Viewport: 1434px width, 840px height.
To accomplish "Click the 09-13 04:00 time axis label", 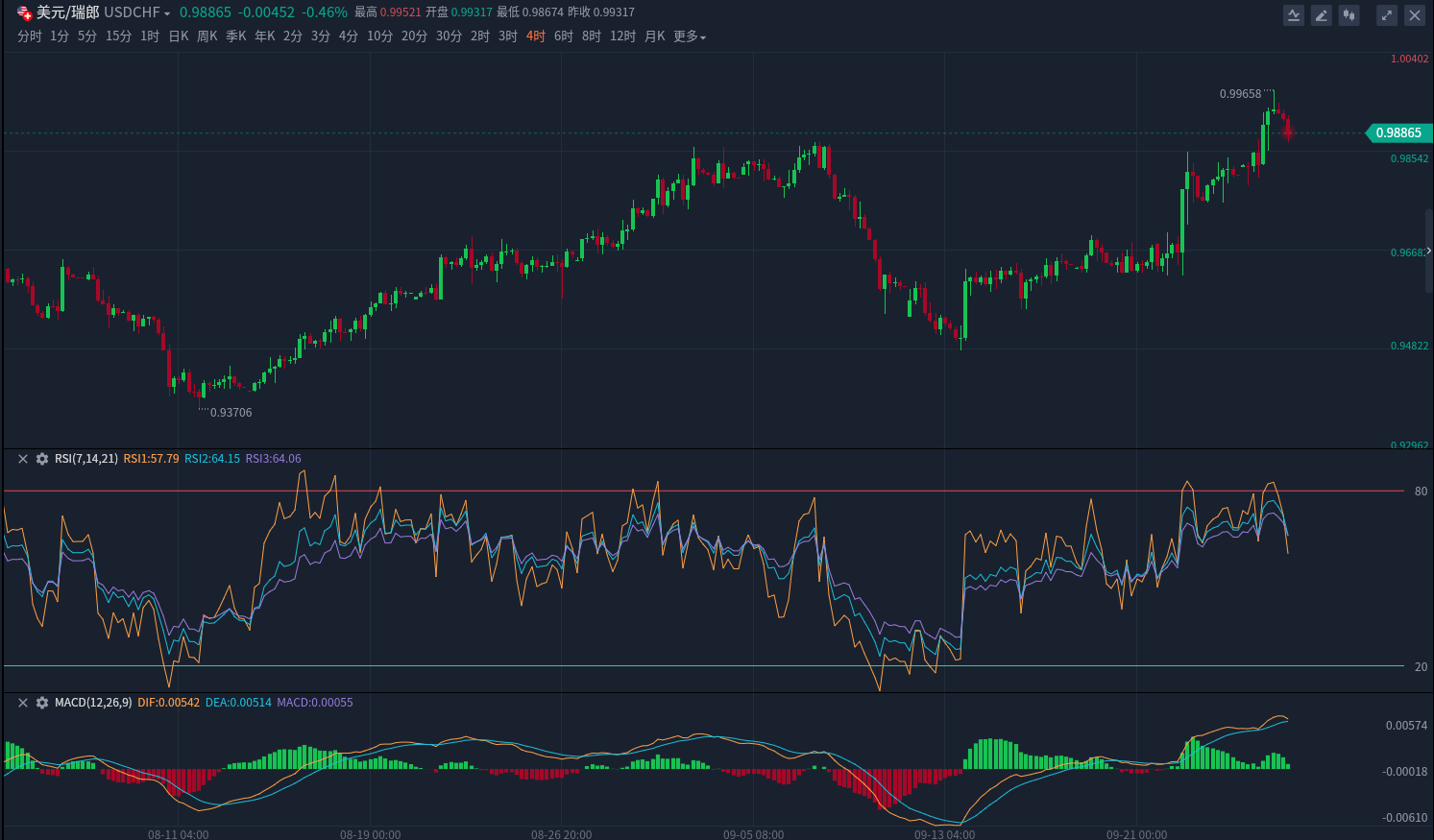I will pos(944,834).
